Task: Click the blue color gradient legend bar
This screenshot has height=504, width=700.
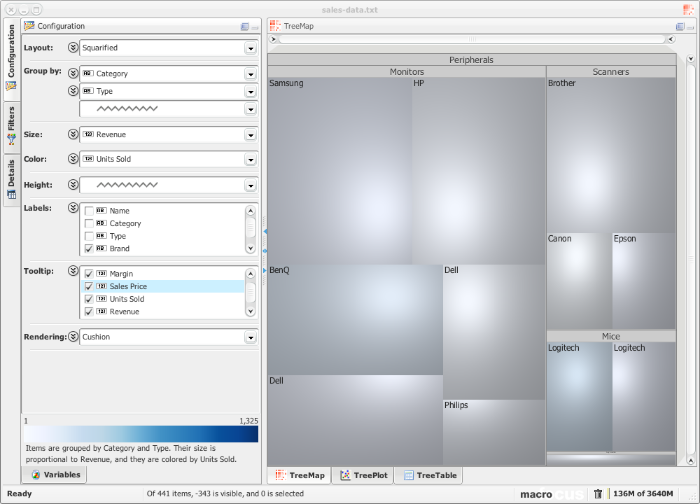Action: [x=141, y=434]
